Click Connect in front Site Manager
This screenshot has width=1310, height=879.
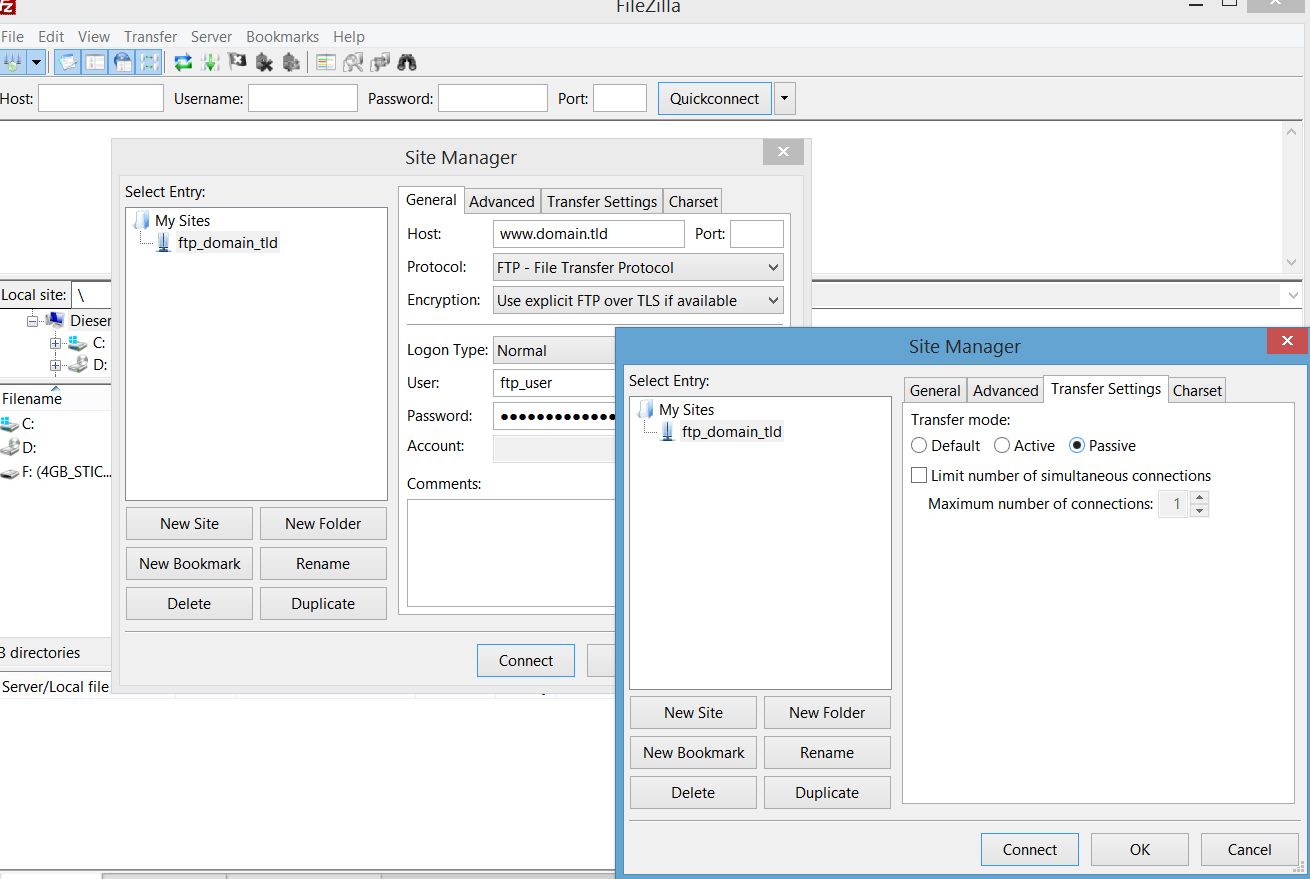pos(1030,850)
